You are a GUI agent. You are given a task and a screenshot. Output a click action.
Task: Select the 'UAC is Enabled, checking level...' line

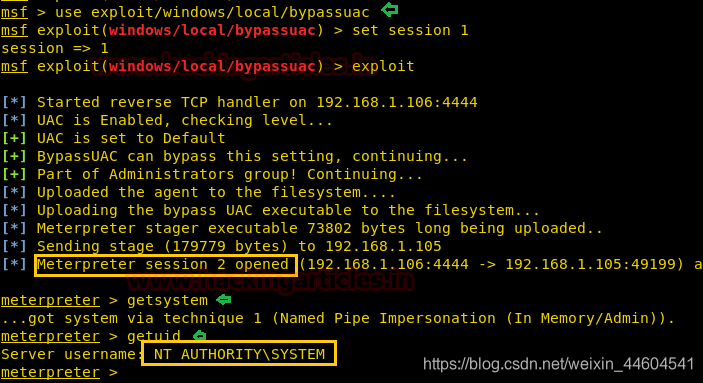click(167, 120)
